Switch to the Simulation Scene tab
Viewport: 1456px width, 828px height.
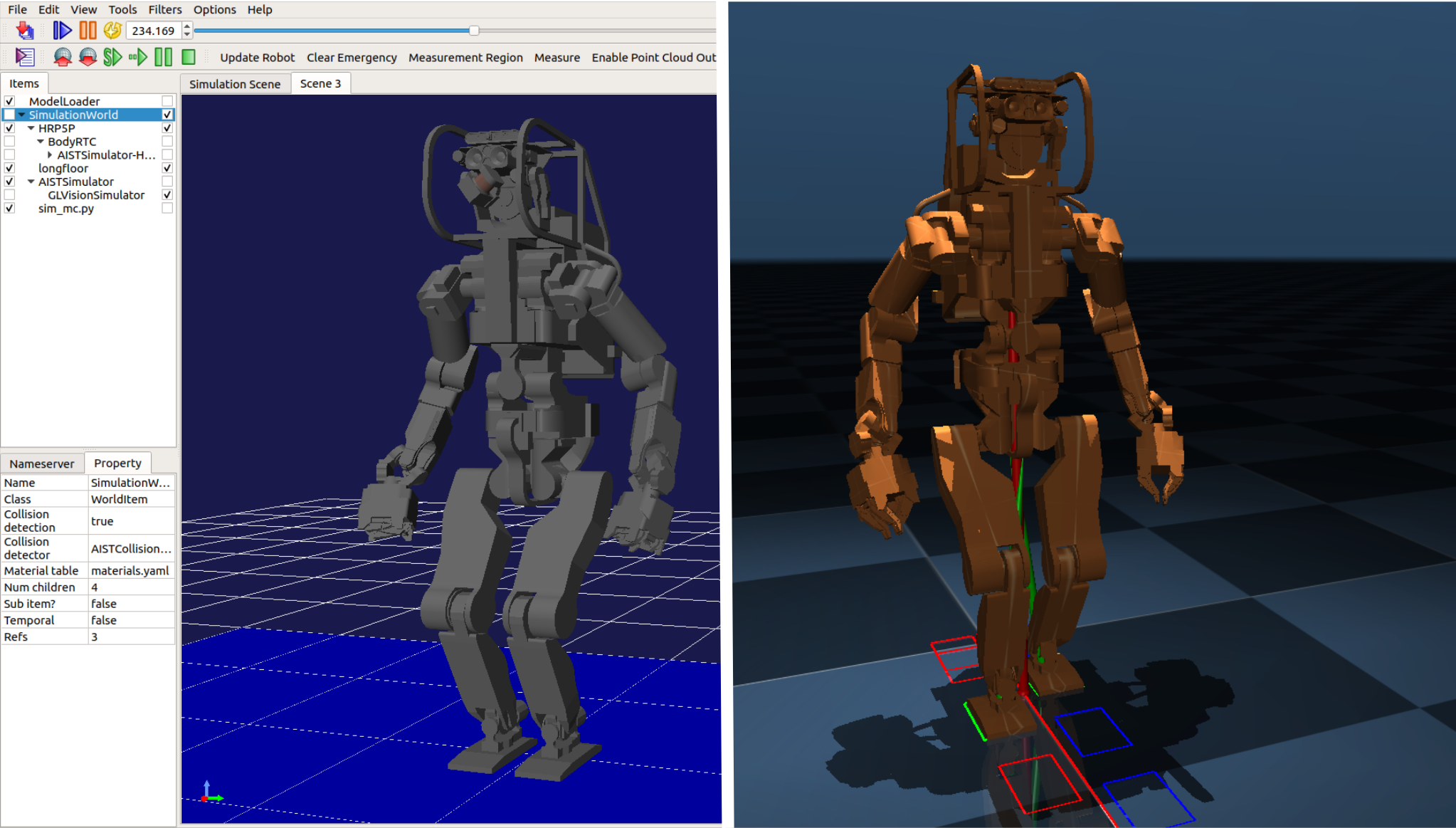point(235,84)
